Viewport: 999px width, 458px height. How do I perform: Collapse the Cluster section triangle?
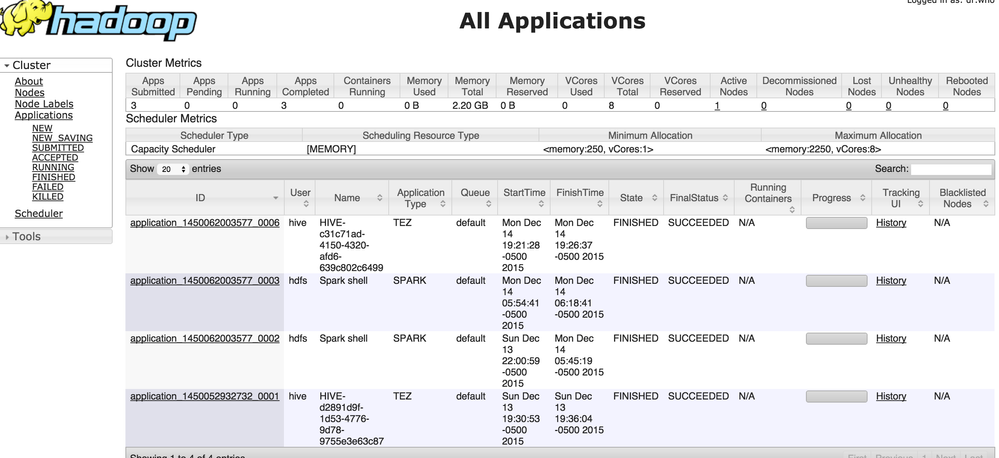(x=6, y=66)
